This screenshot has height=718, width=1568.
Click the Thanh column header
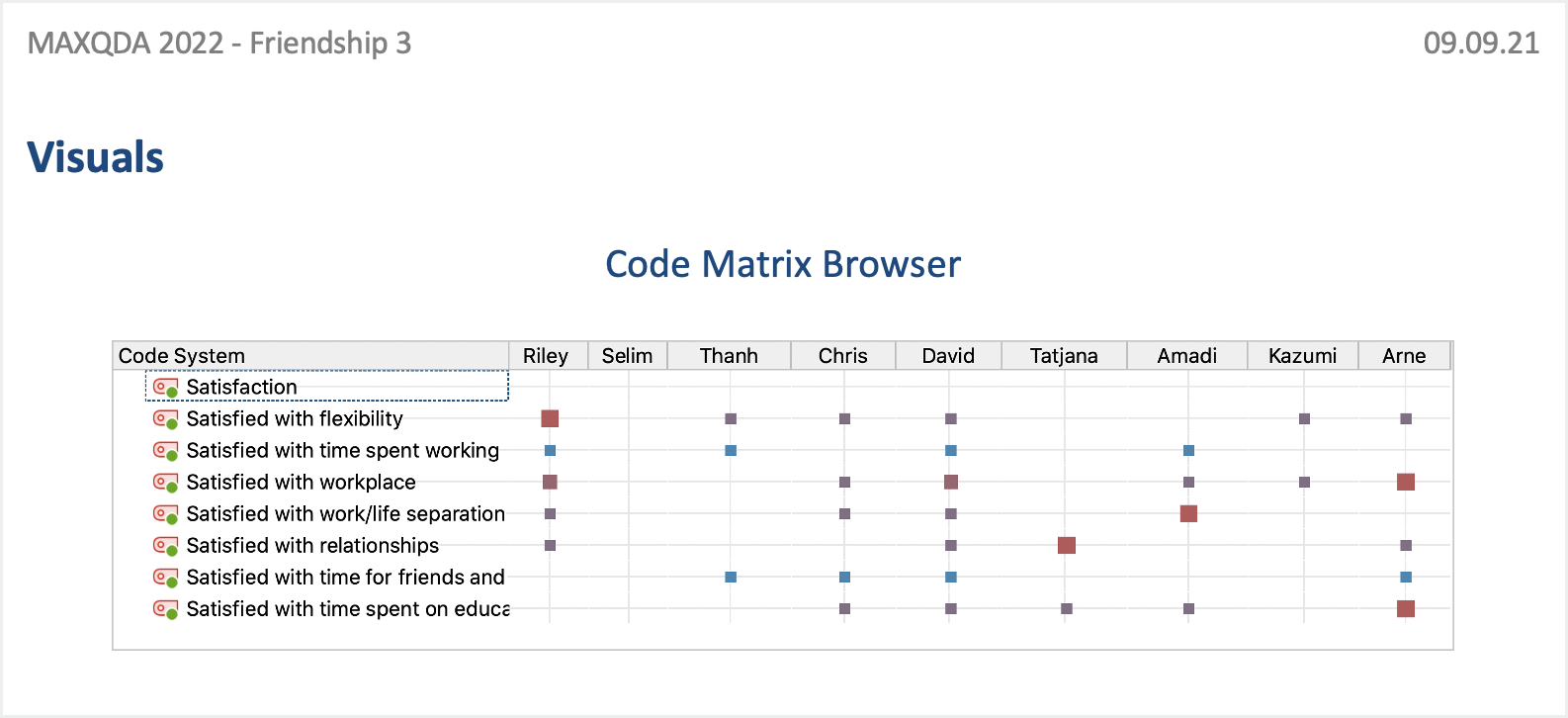pyautogui.click(x=730, y=356)
